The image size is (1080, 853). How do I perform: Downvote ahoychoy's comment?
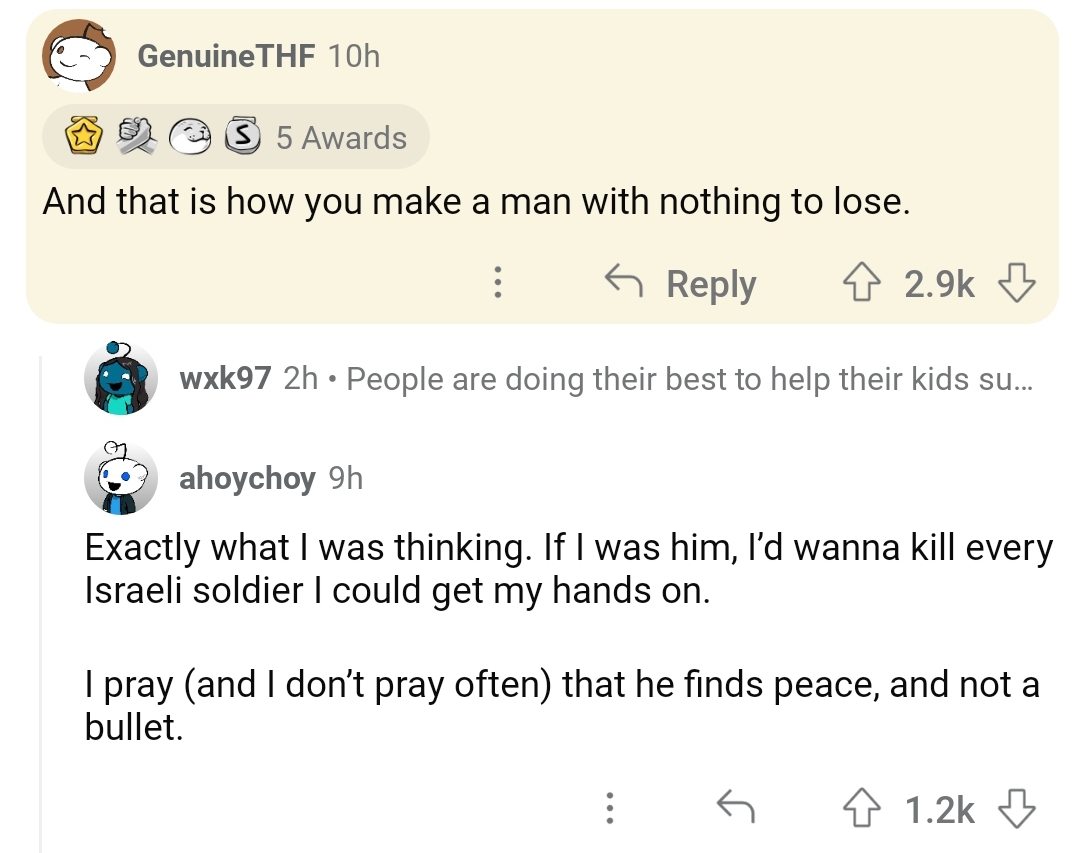(x=1017, y=808)
